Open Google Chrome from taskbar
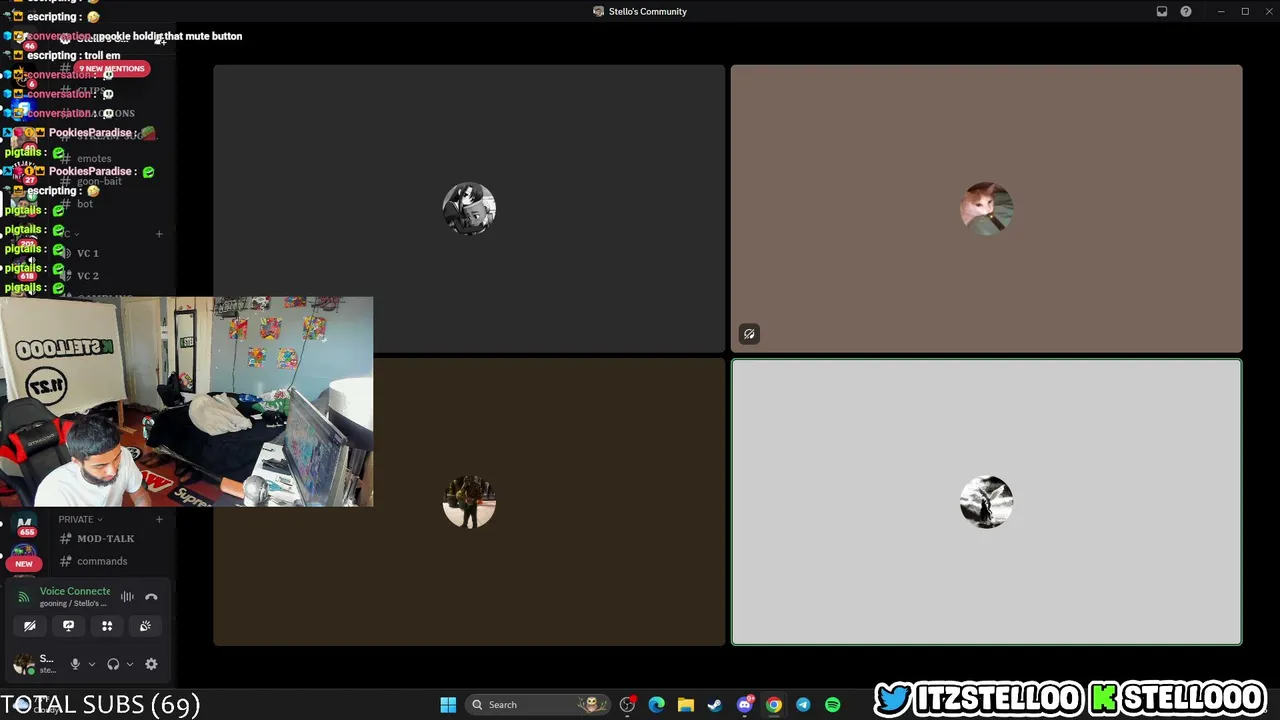 pos(774,705)
